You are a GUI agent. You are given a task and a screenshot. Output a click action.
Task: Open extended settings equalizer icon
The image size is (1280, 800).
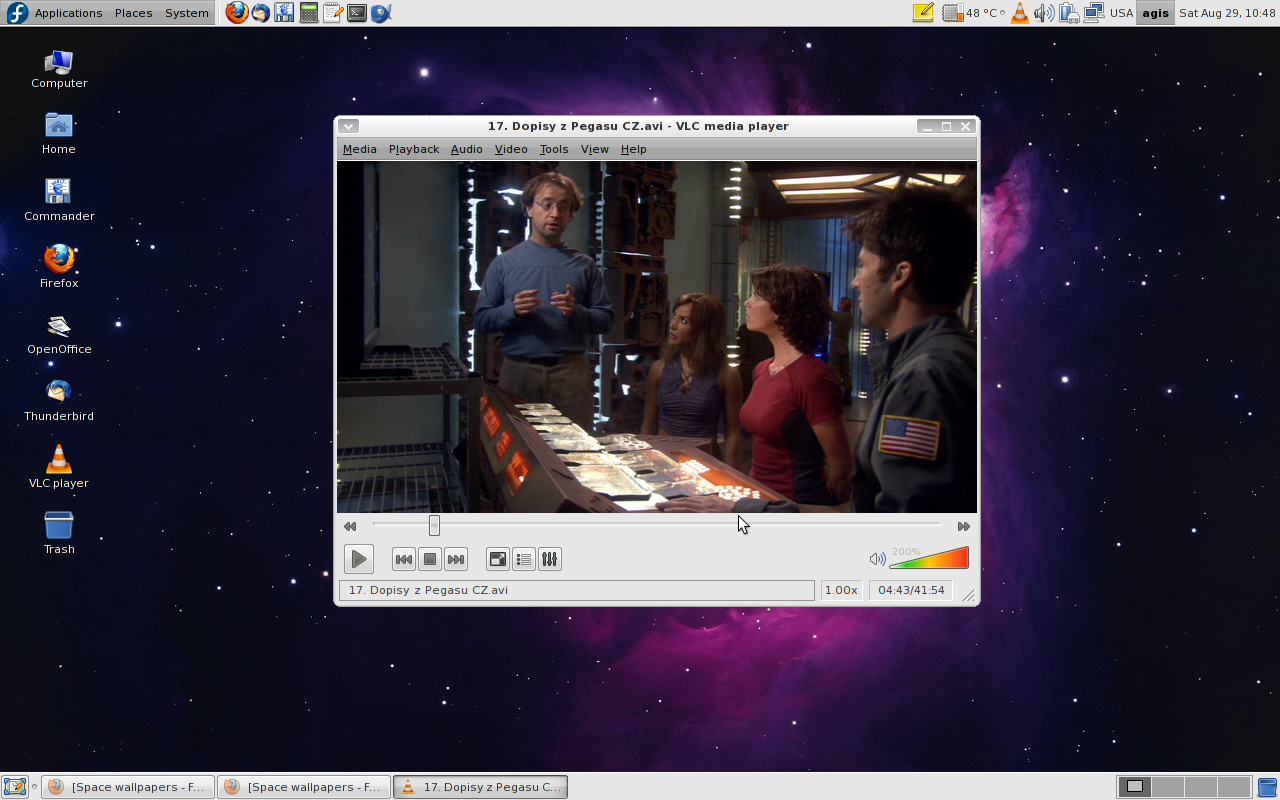[549, 559]
